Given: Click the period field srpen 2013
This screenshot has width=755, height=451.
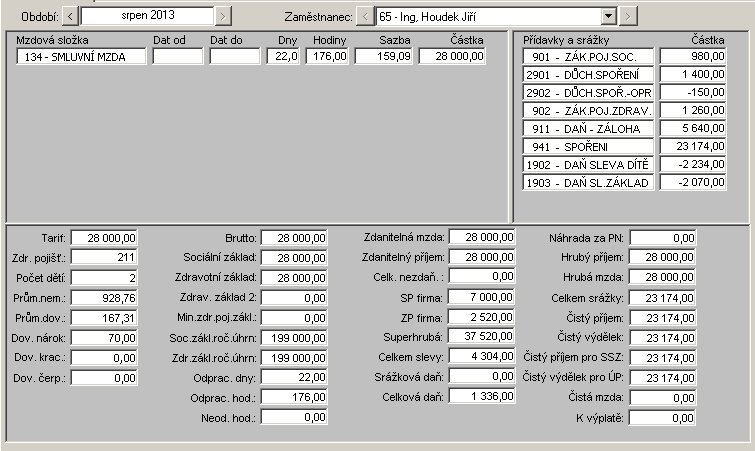Looking at the screenshot, I should (148, 16).
